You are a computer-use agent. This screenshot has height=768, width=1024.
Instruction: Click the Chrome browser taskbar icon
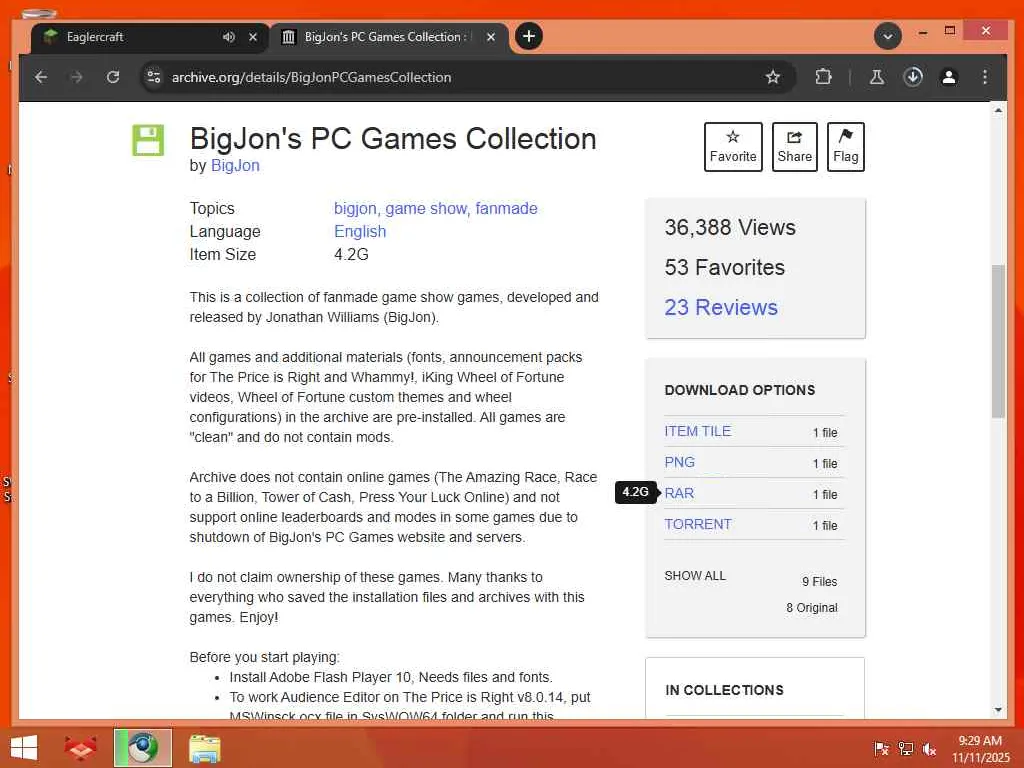click(143, 748)
